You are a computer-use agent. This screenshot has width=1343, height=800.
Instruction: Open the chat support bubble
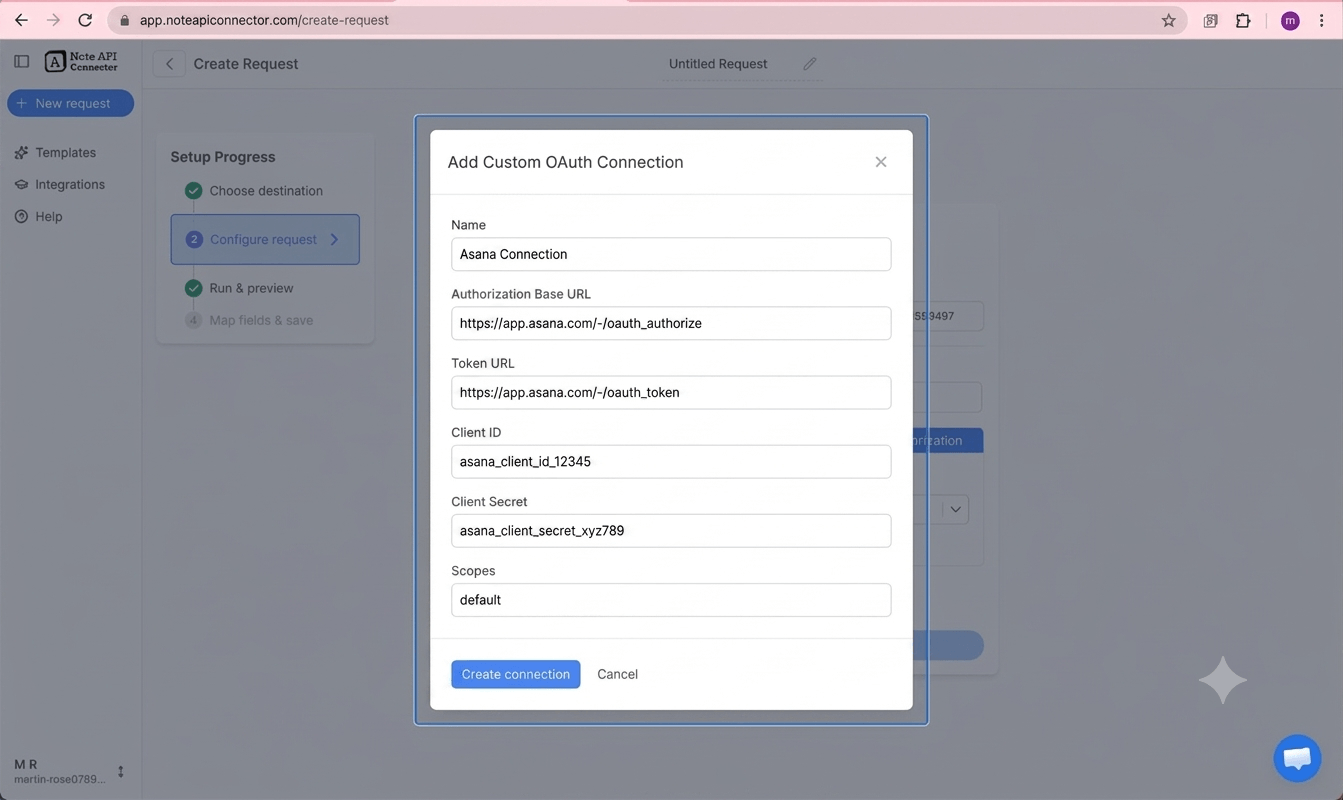tap(1297, 758)
